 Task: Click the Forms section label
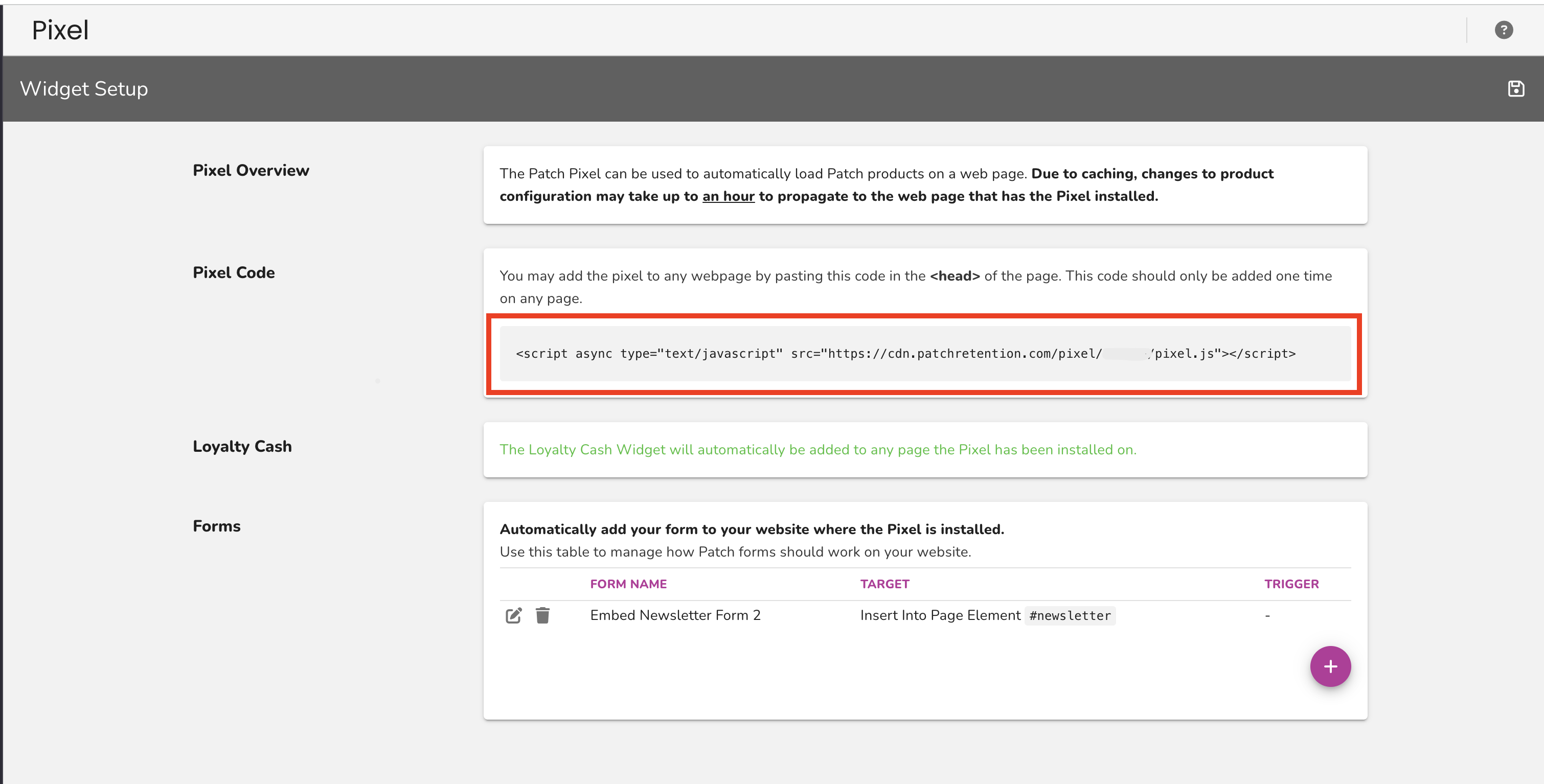click(216, 526)
